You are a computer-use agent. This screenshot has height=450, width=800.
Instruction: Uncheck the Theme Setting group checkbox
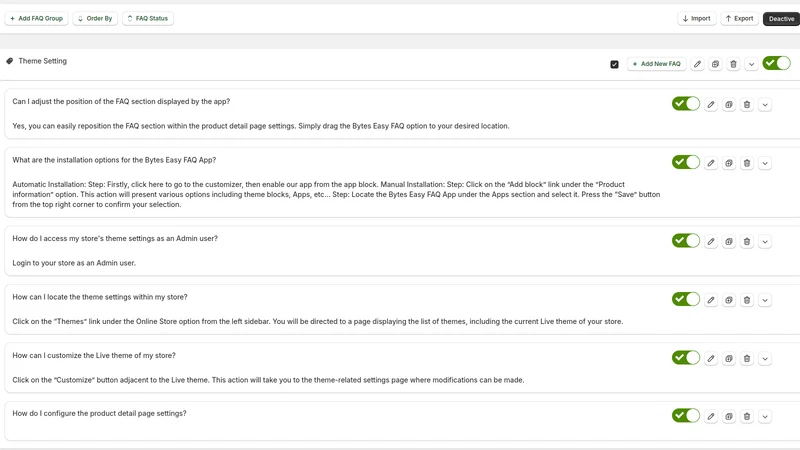coord(614,64)
